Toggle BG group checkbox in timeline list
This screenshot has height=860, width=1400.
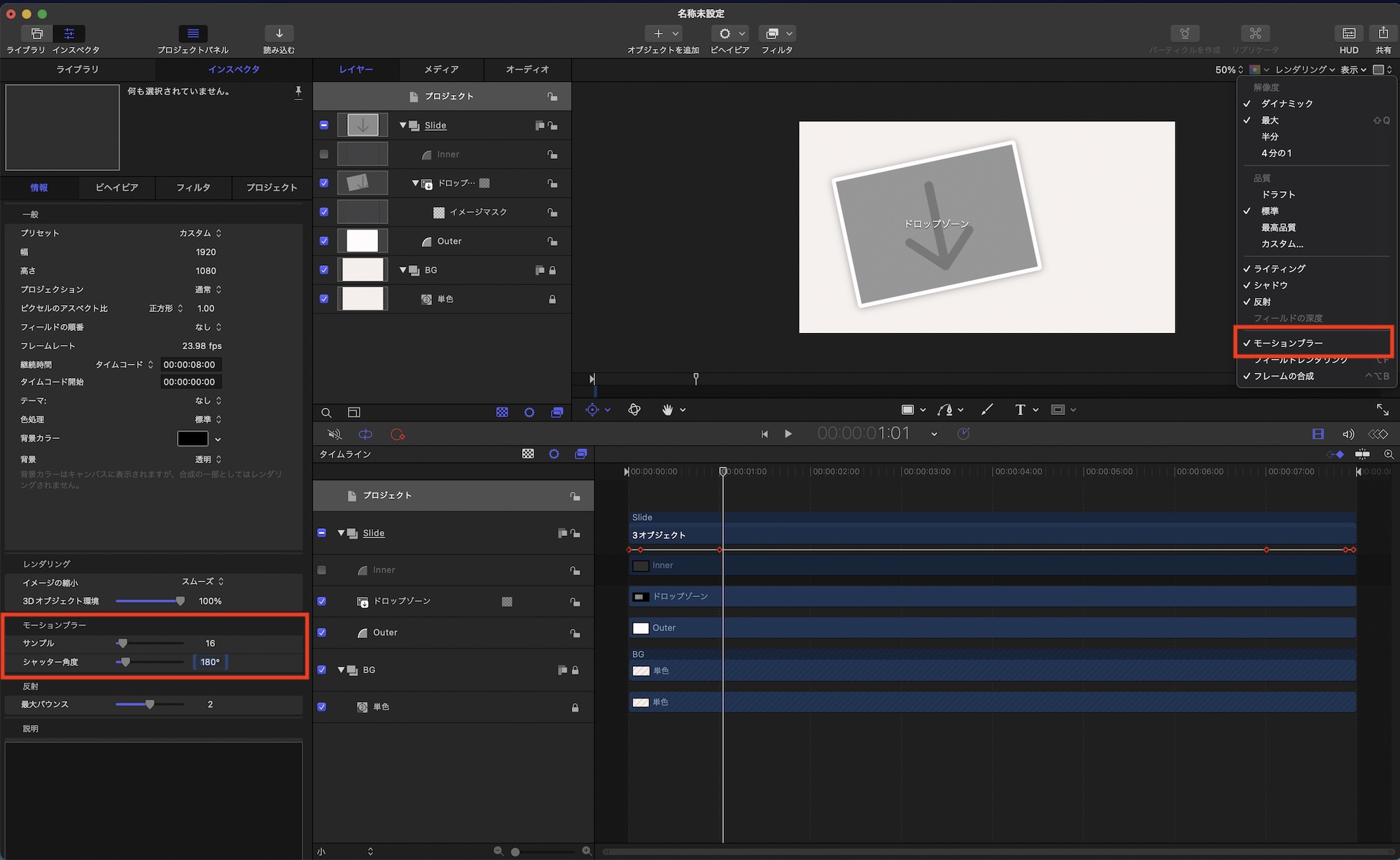[321, 670]
